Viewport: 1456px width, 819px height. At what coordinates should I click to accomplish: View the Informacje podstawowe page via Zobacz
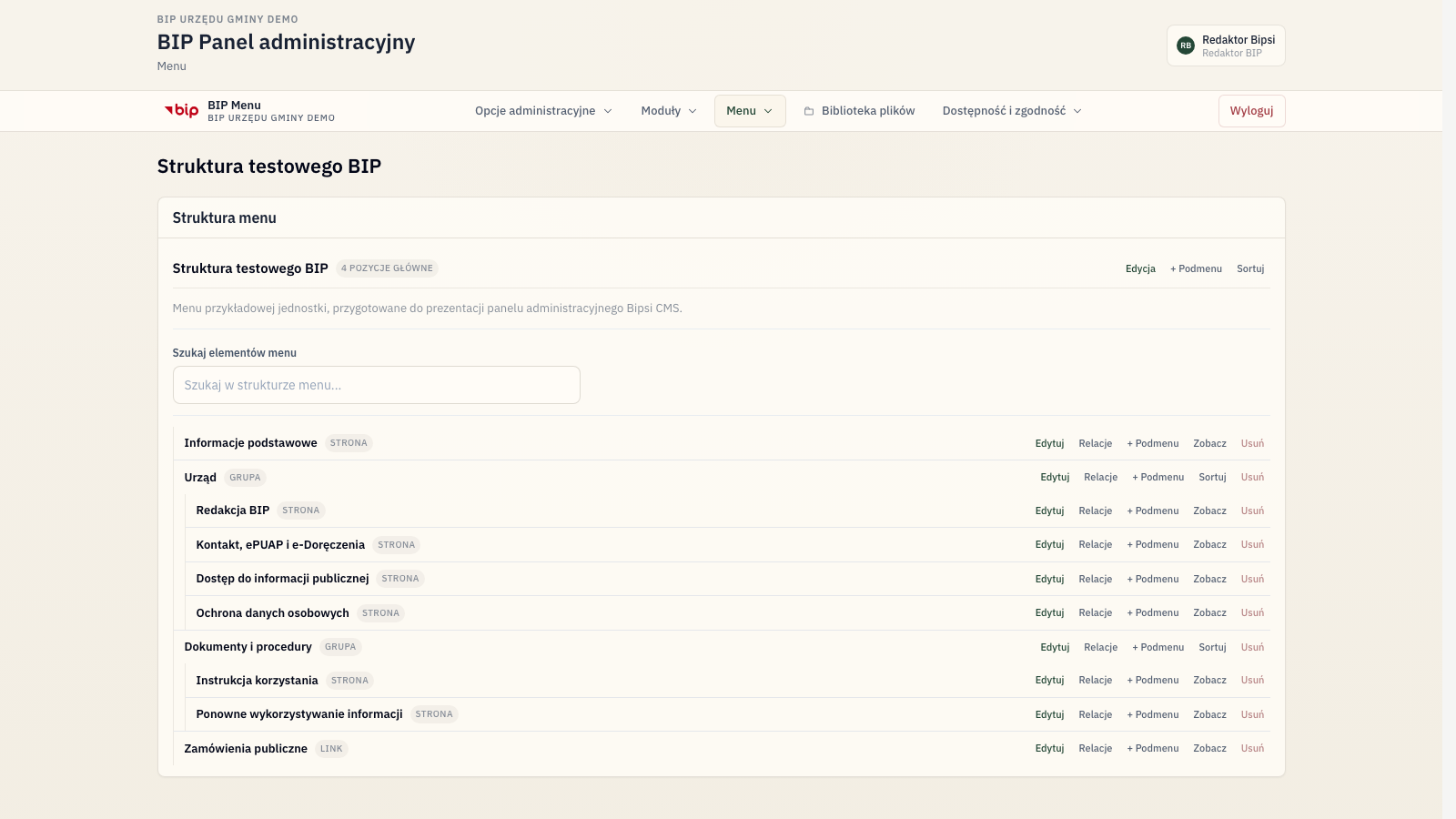click(1210, 443)
